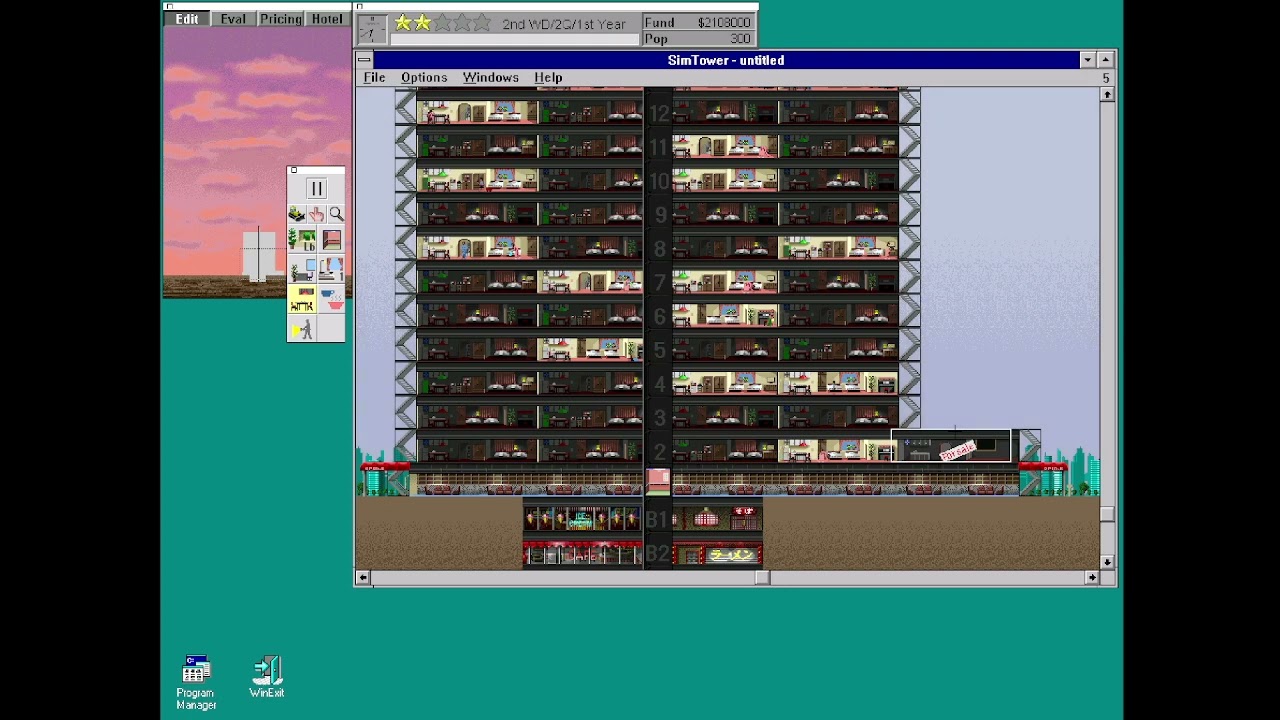Screen dimensions: 1280x720
Task: Open the Hotel tab
Action: click(x=327, y=19)
